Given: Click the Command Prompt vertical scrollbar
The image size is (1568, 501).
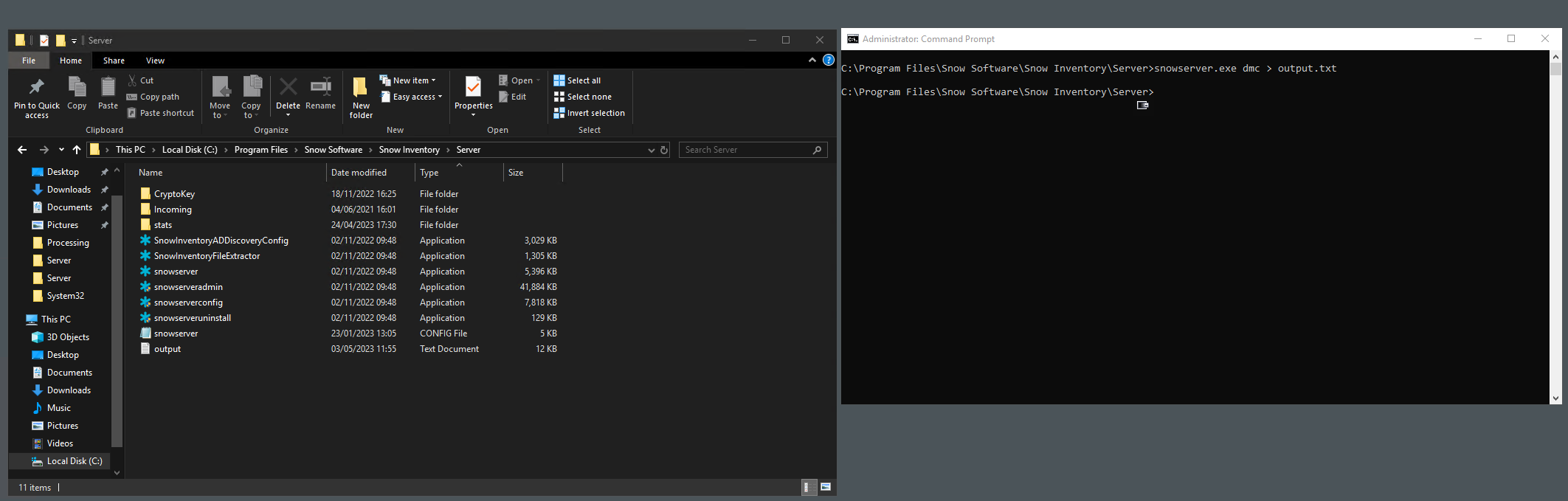Looking at the screenshot, I should click(1555, 227).
